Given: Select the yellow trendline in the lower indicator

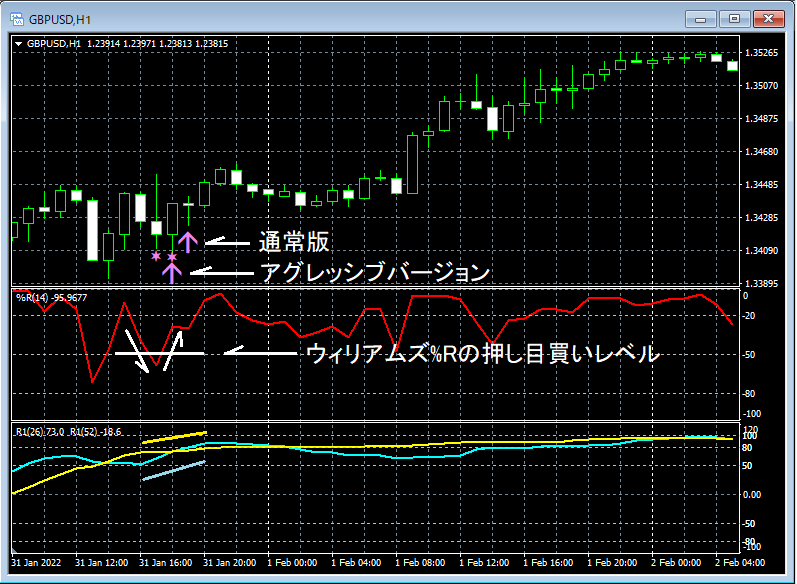Looking at the screenshot, I should [x=174, y=438].
